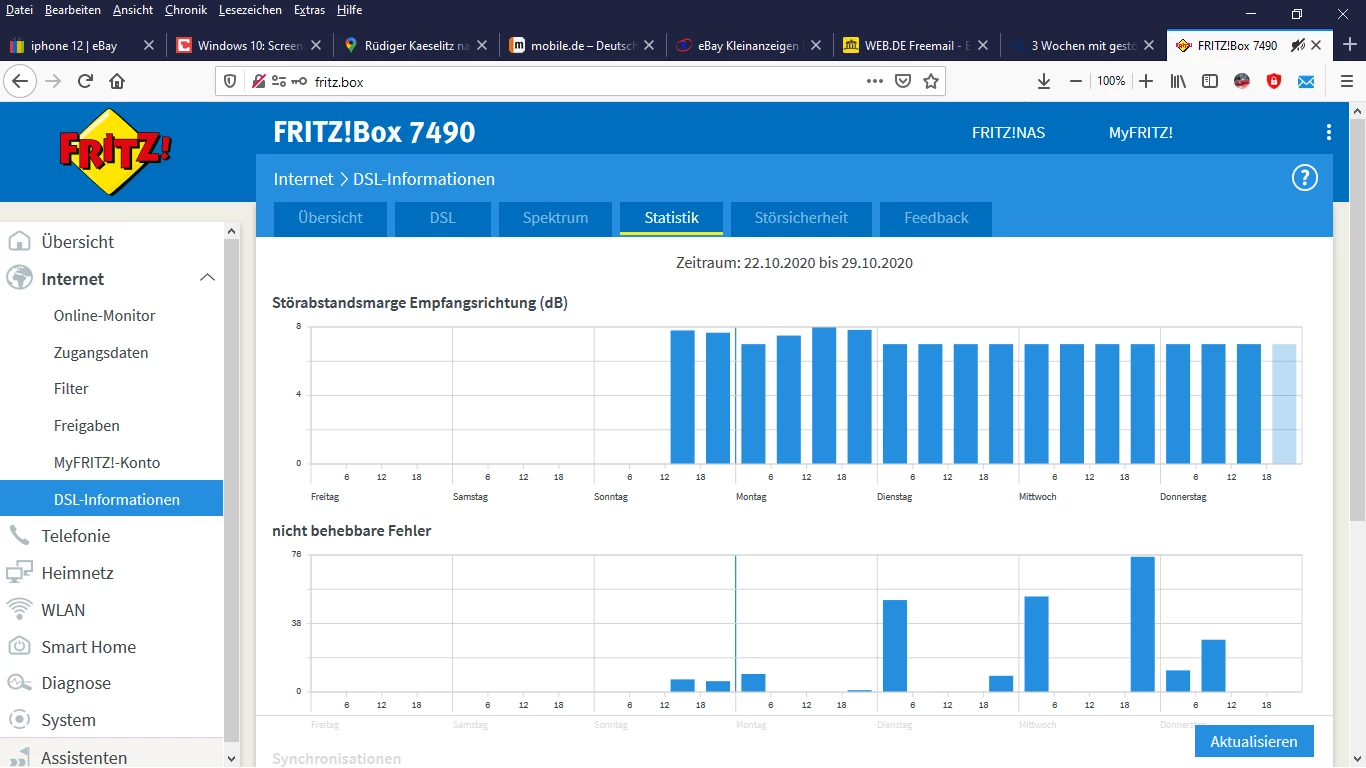This screenshot has width=1366, height=768.
Task: Follow the MyFRITZ! link in header
Action: point(1140,132)
